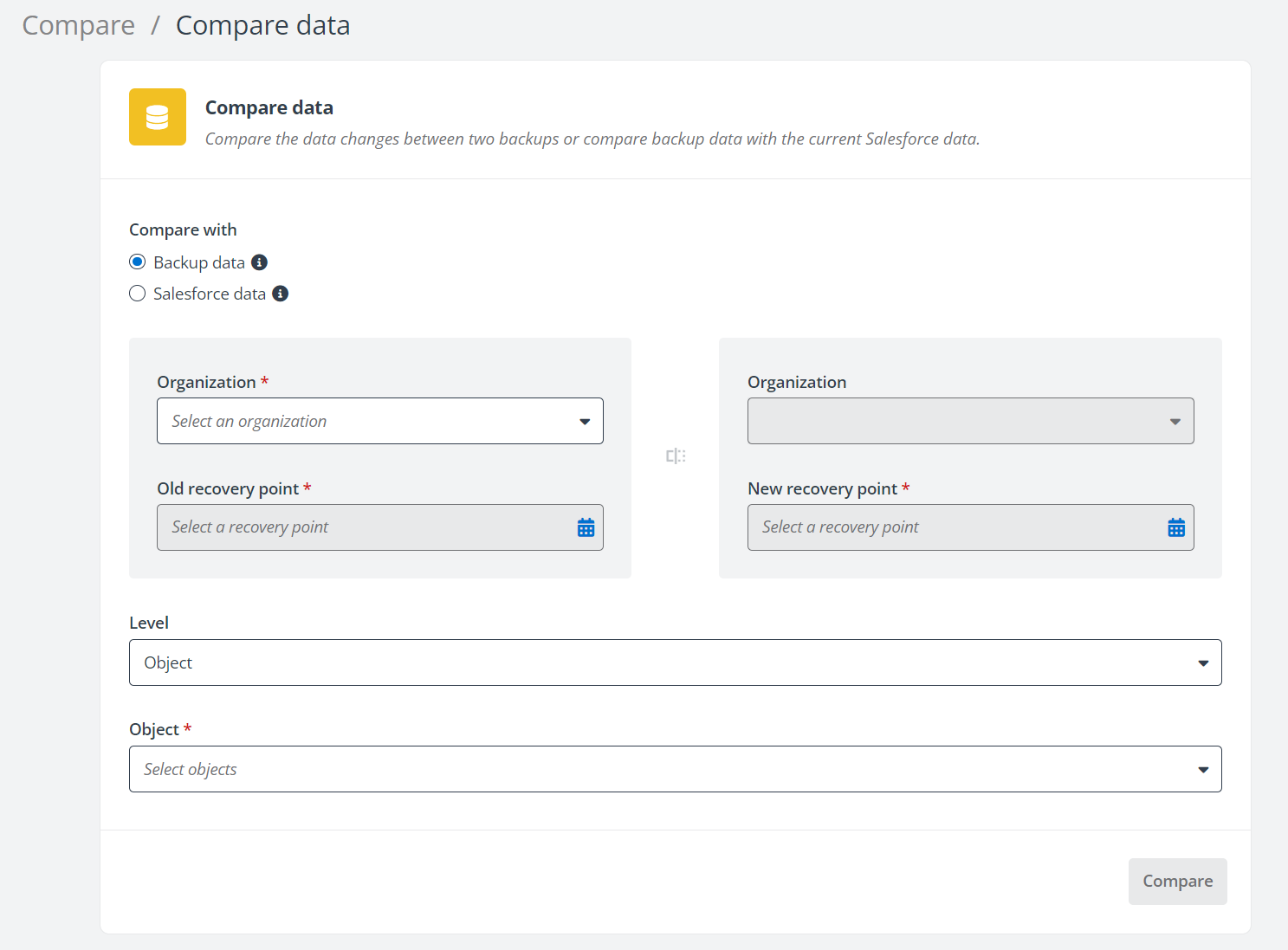Go to Compare via the breadcrumb
The height and width of the screenshot is (950, 1288).
pyautogui.click(x=77, y=25)
